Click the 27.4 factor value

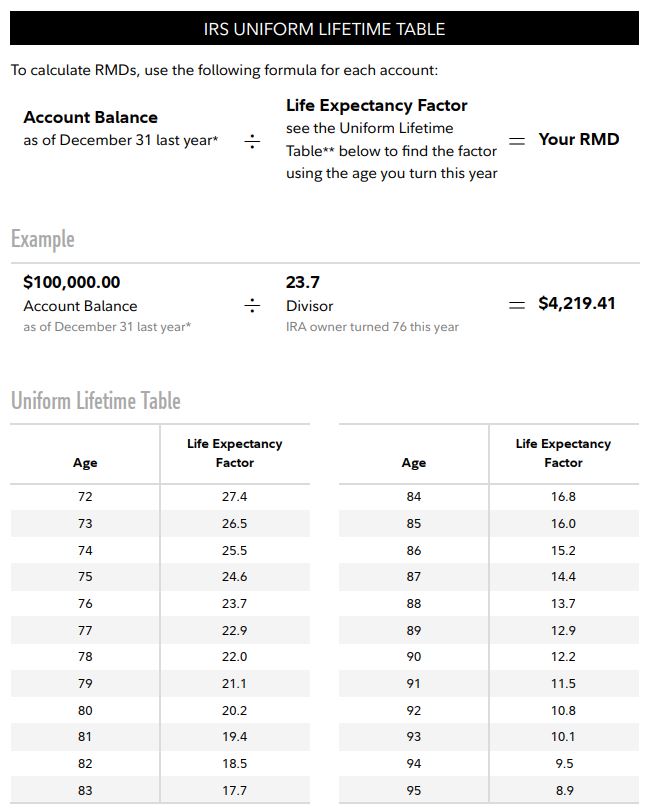[x=234, y=497]
